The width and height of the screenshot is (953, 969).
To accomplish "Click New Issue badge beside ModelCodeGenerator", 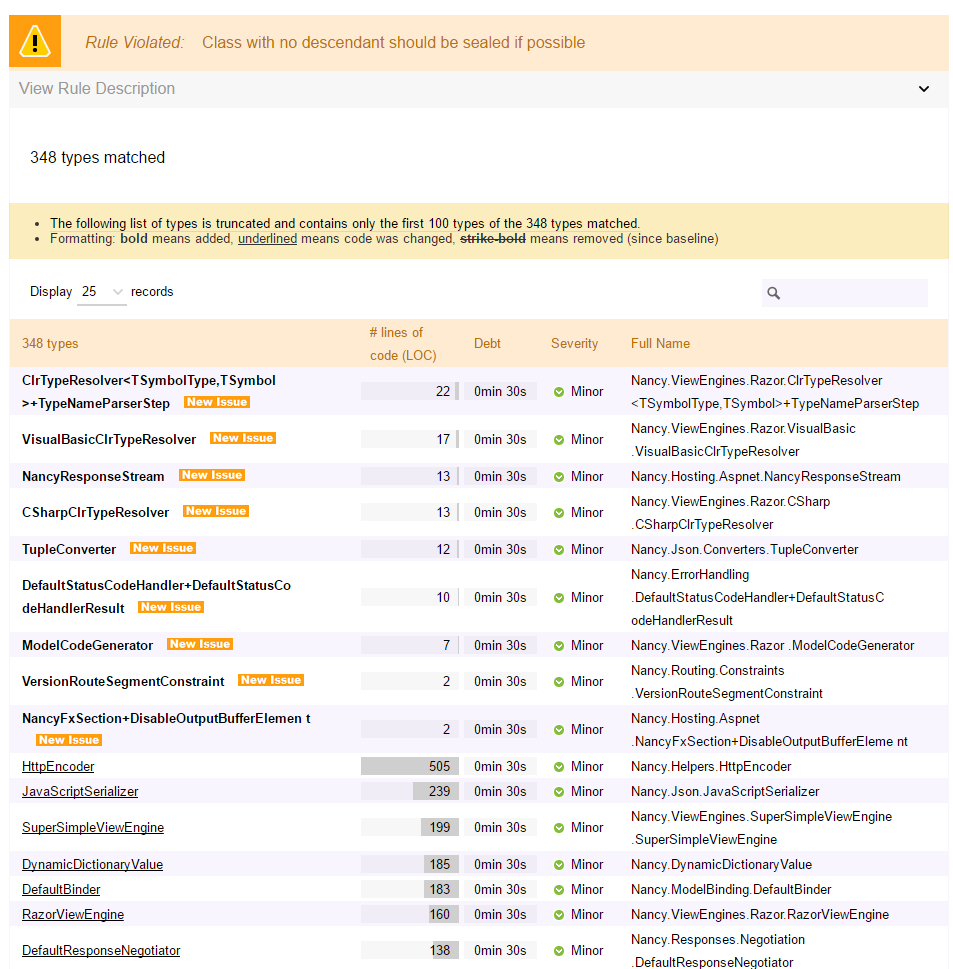I will [x=200, y=645].
